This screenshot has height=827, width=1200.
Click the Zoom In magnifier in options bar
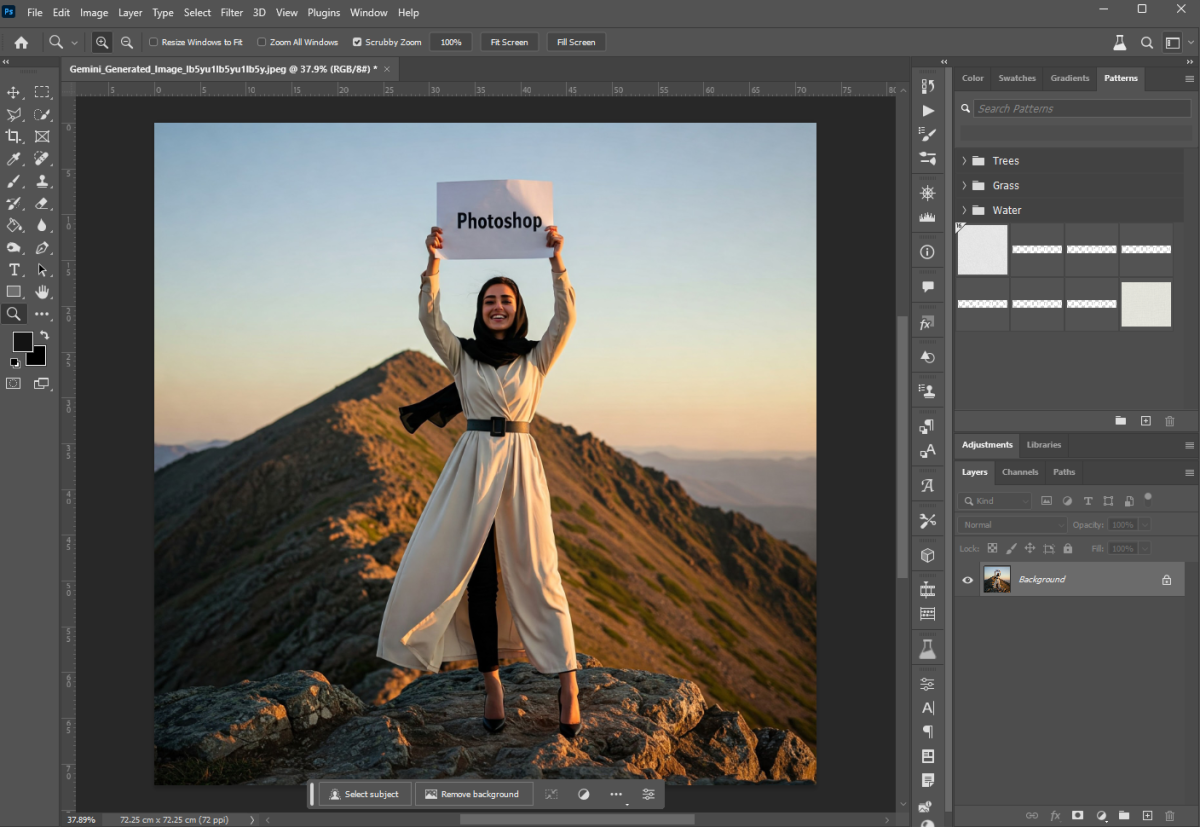click(101, 42)
